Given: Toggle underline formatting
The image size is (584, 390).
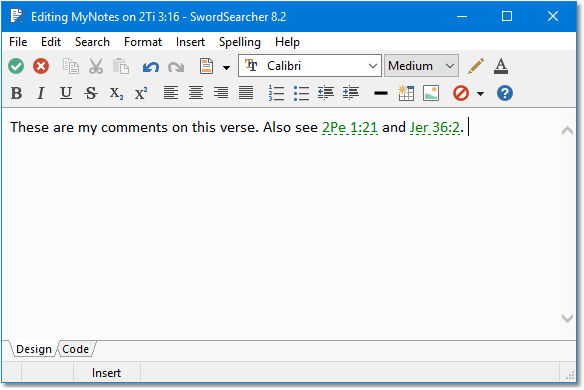Looking at the screenshot, I should coord(66,93).
